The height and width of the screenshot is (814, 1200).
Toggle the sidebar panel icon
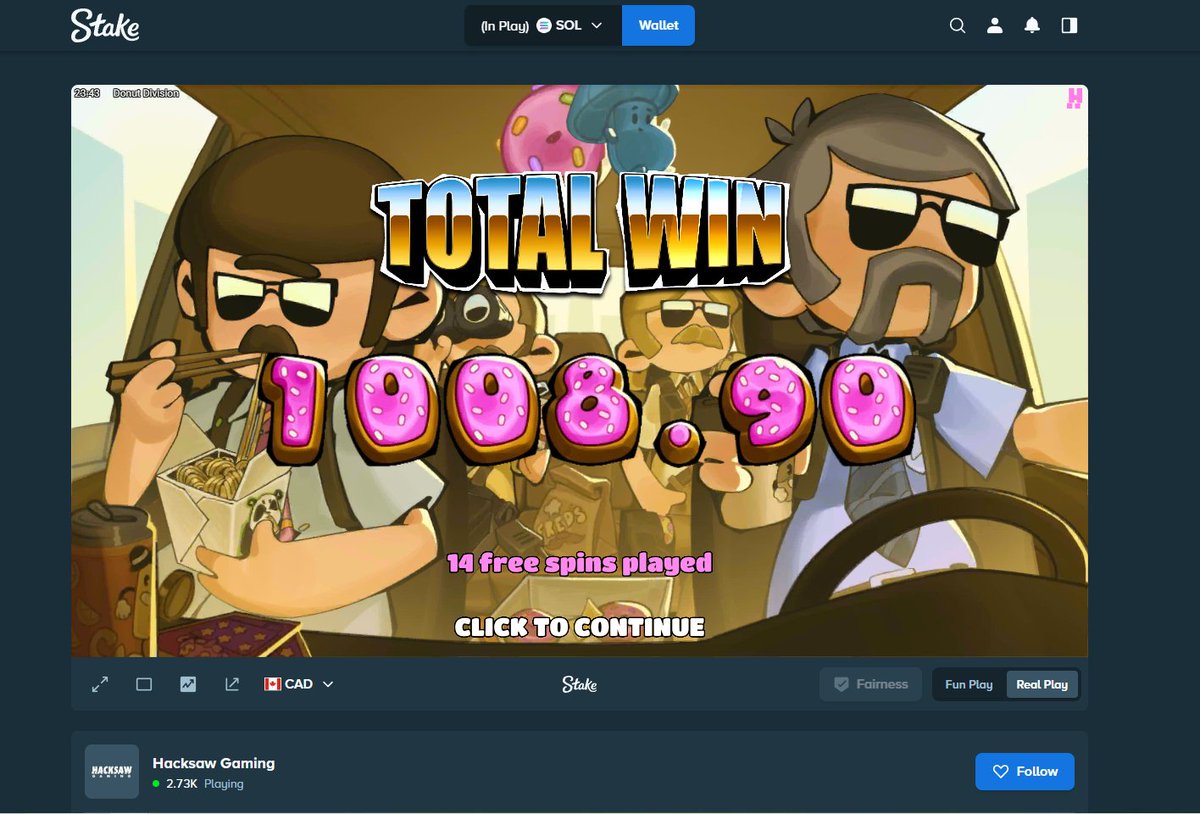click(x=1069, y=26)
